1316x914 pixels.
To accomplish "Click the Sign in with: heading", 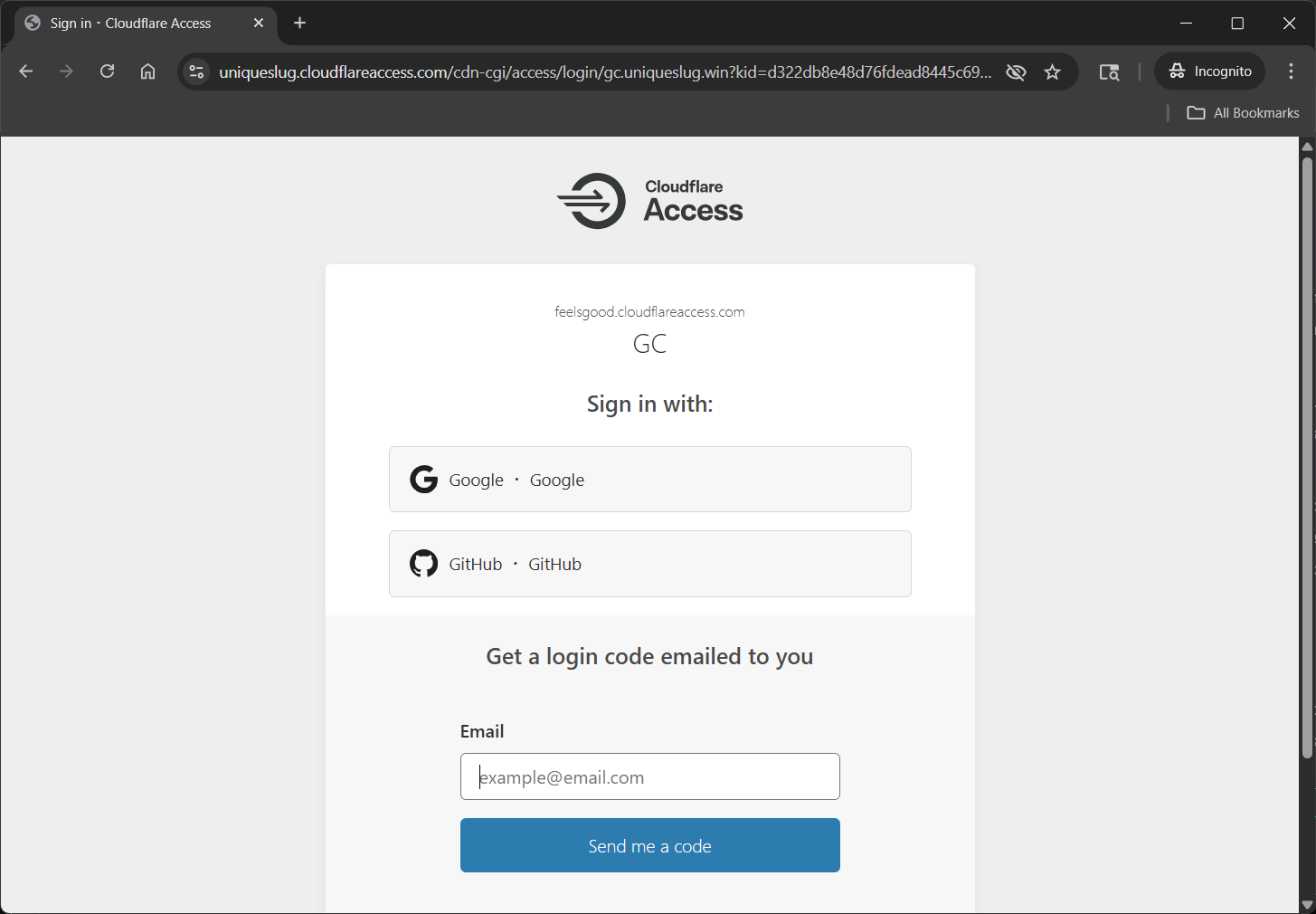I will (649, 404).
